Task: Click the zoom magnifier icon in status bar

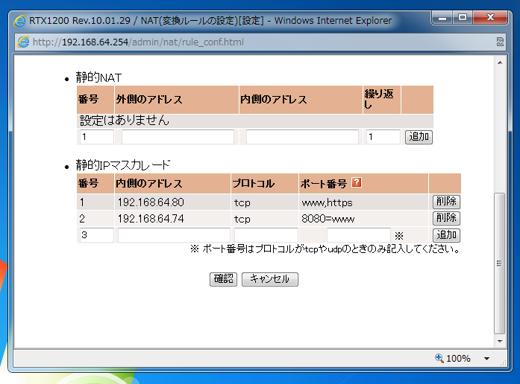Action: pos(439,358)
